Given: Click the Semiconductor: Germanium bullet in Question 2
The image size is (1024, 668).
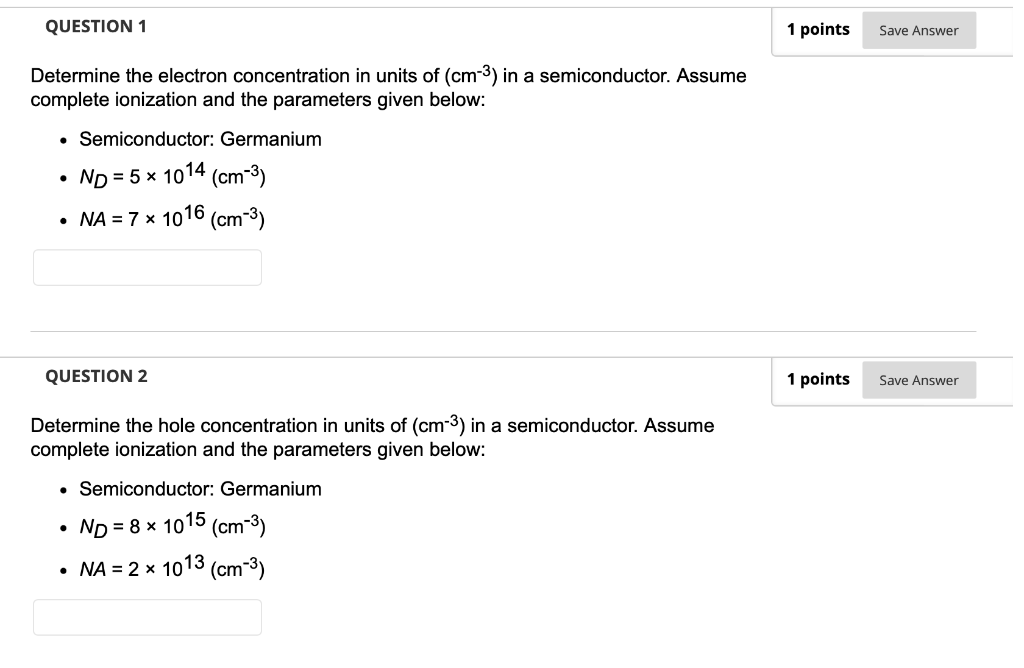Looking at the screenshot, I should coord(200,489).
